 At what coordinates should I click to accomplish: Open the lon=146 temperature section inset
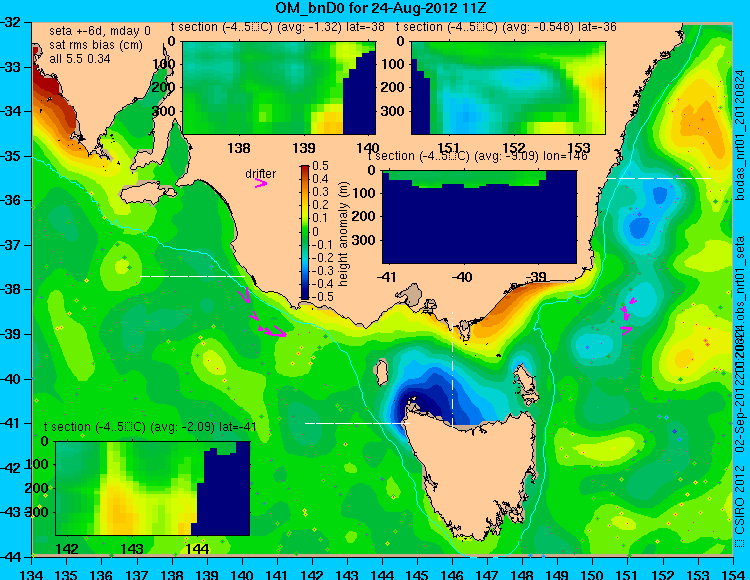click(x=479, y=217)
